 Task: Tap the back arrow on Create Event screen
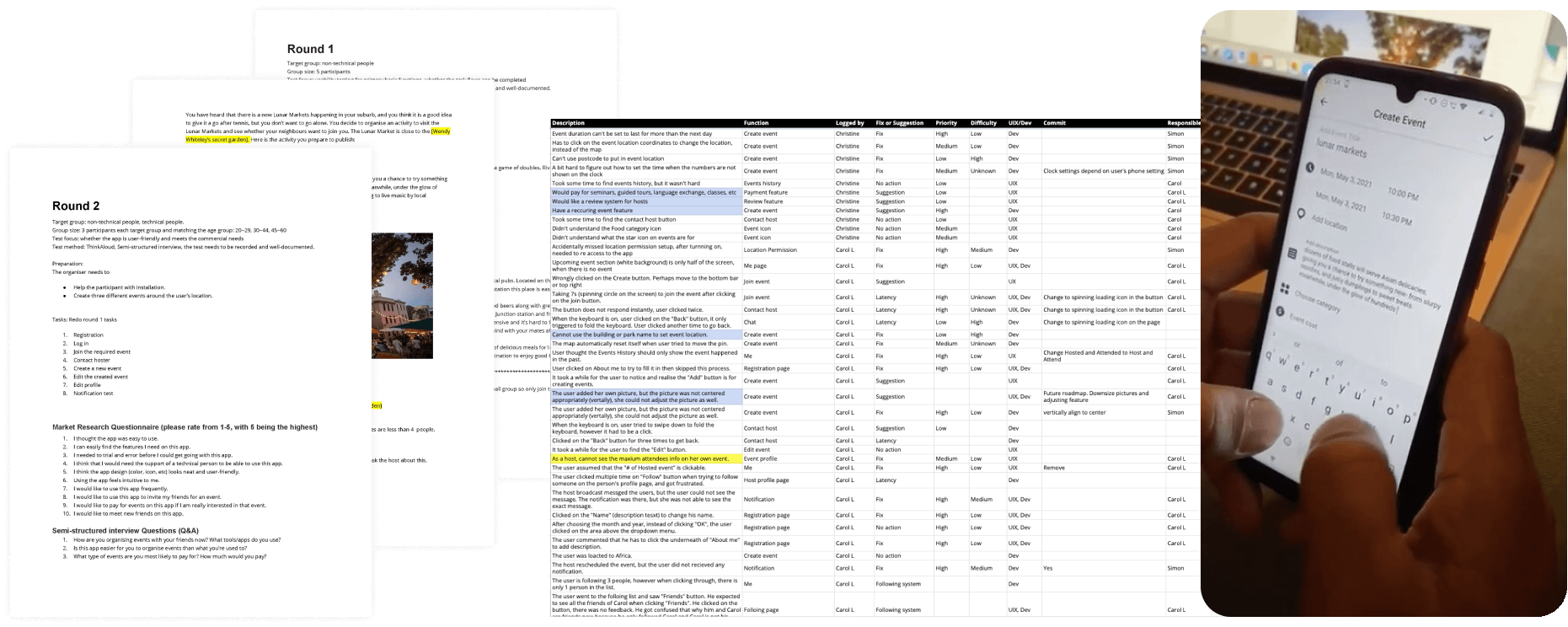[x=1324, y=101]
